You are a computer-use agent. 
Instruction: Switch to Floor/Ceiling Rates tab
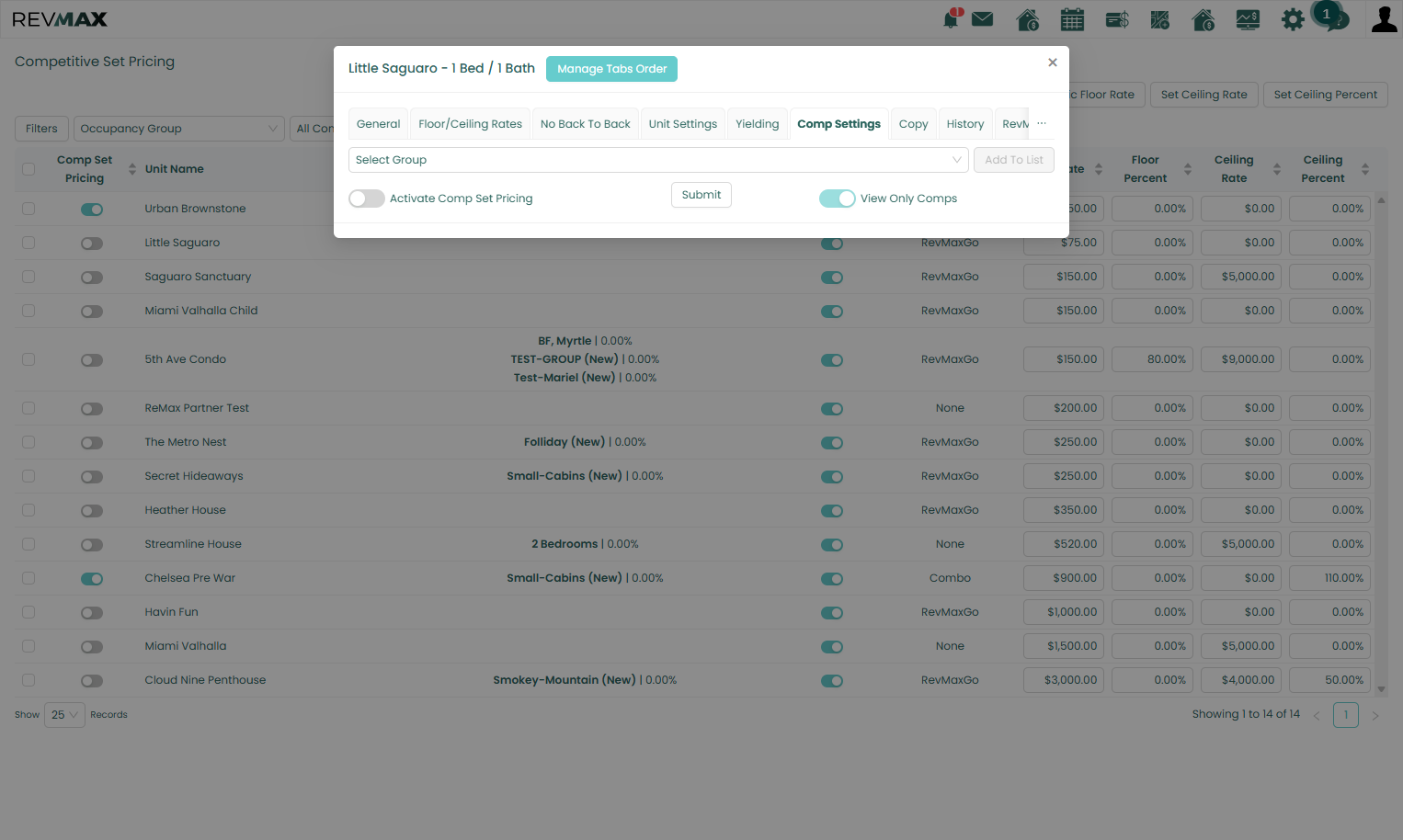pyautogui.click(x=471, y=124)
